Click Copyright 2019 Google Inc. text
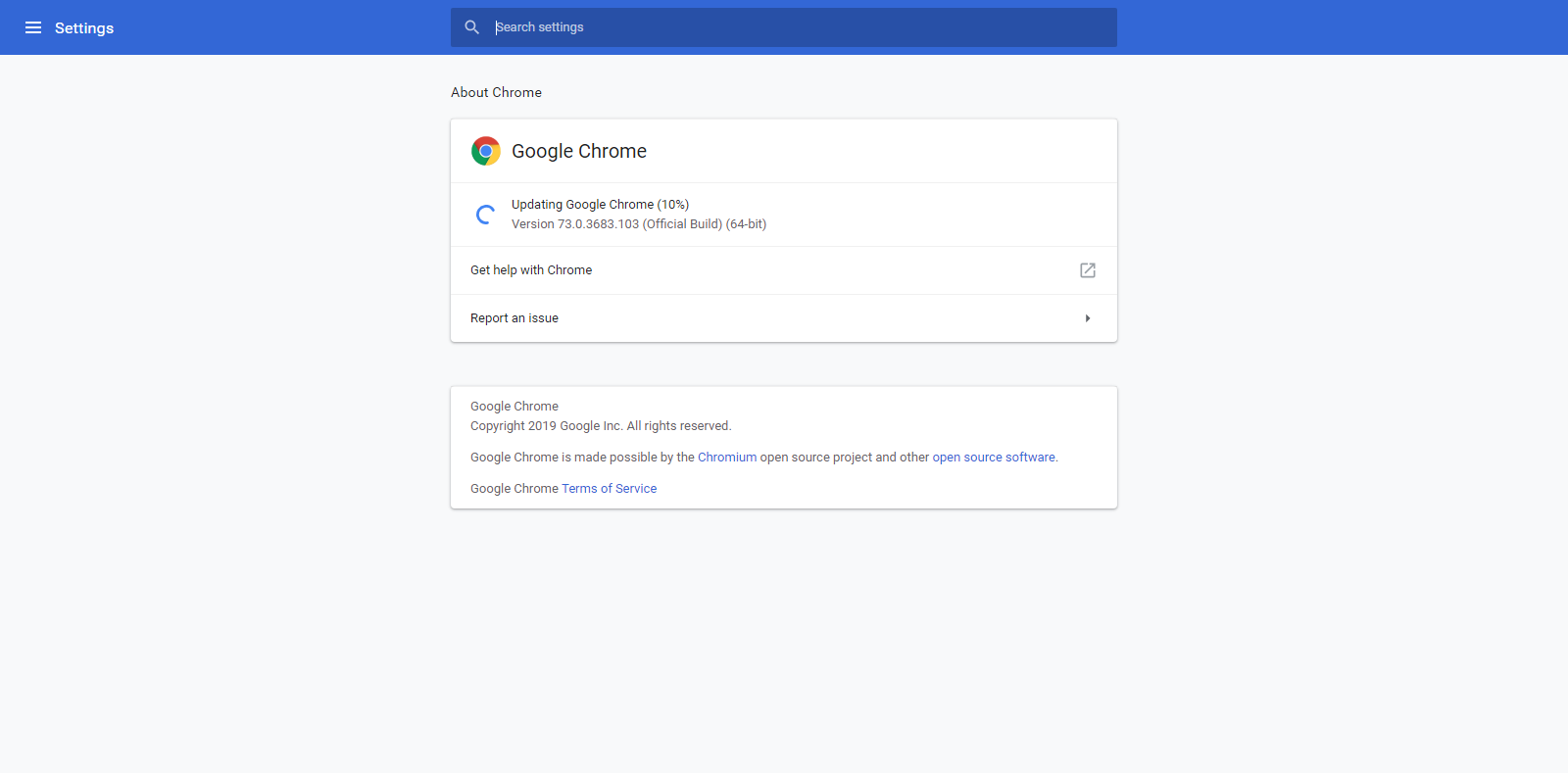Image resolution: width=1568 pixels, height=773 pixels. click(x=601, y=426)
